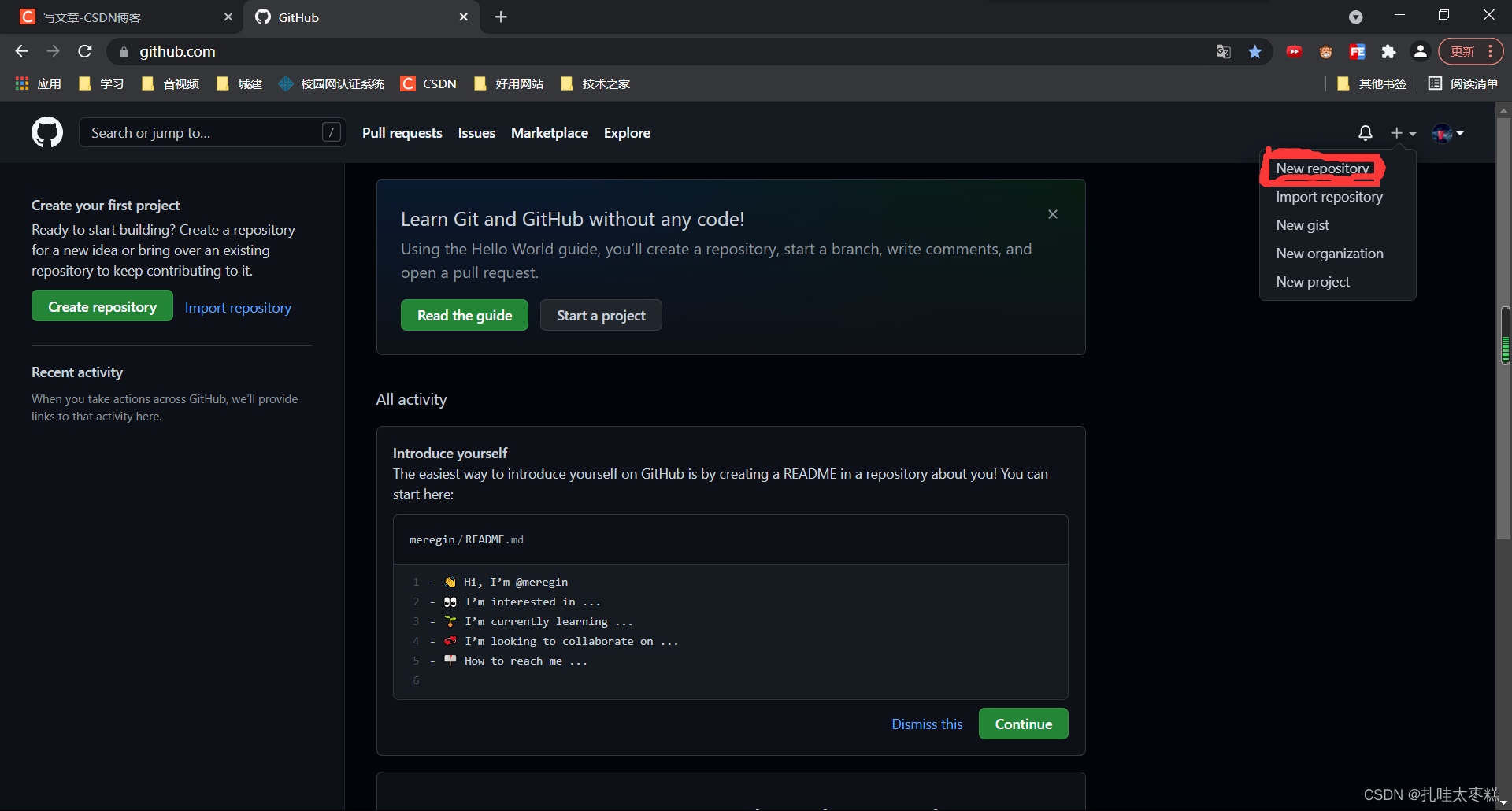1512x811 pixels.
Task: Open the extensions puzzle icon
Action: click(x=1388, y=51)
